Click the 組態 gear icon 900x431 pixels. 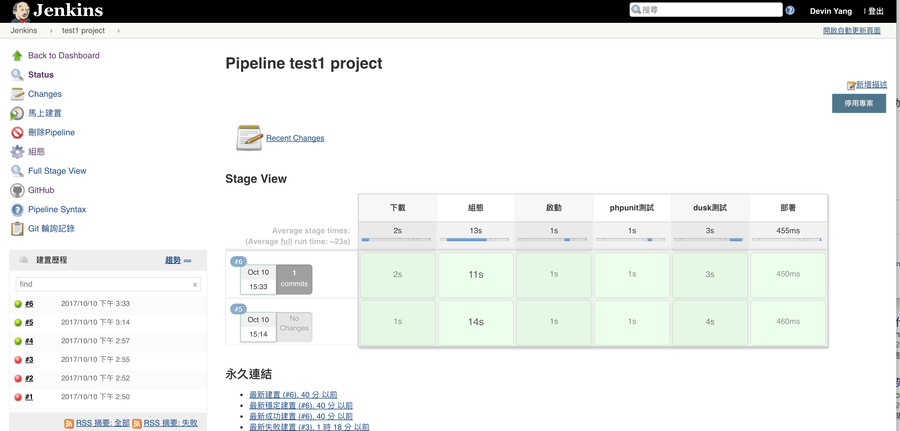pos(17,152)
